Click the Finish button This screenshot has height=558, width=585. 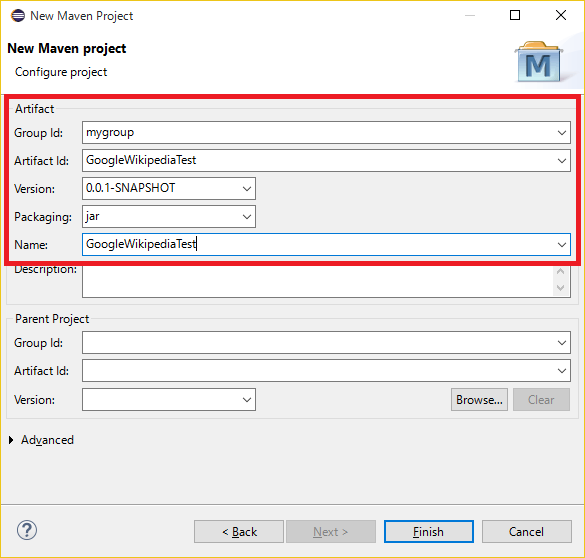(x=429, y=532)
